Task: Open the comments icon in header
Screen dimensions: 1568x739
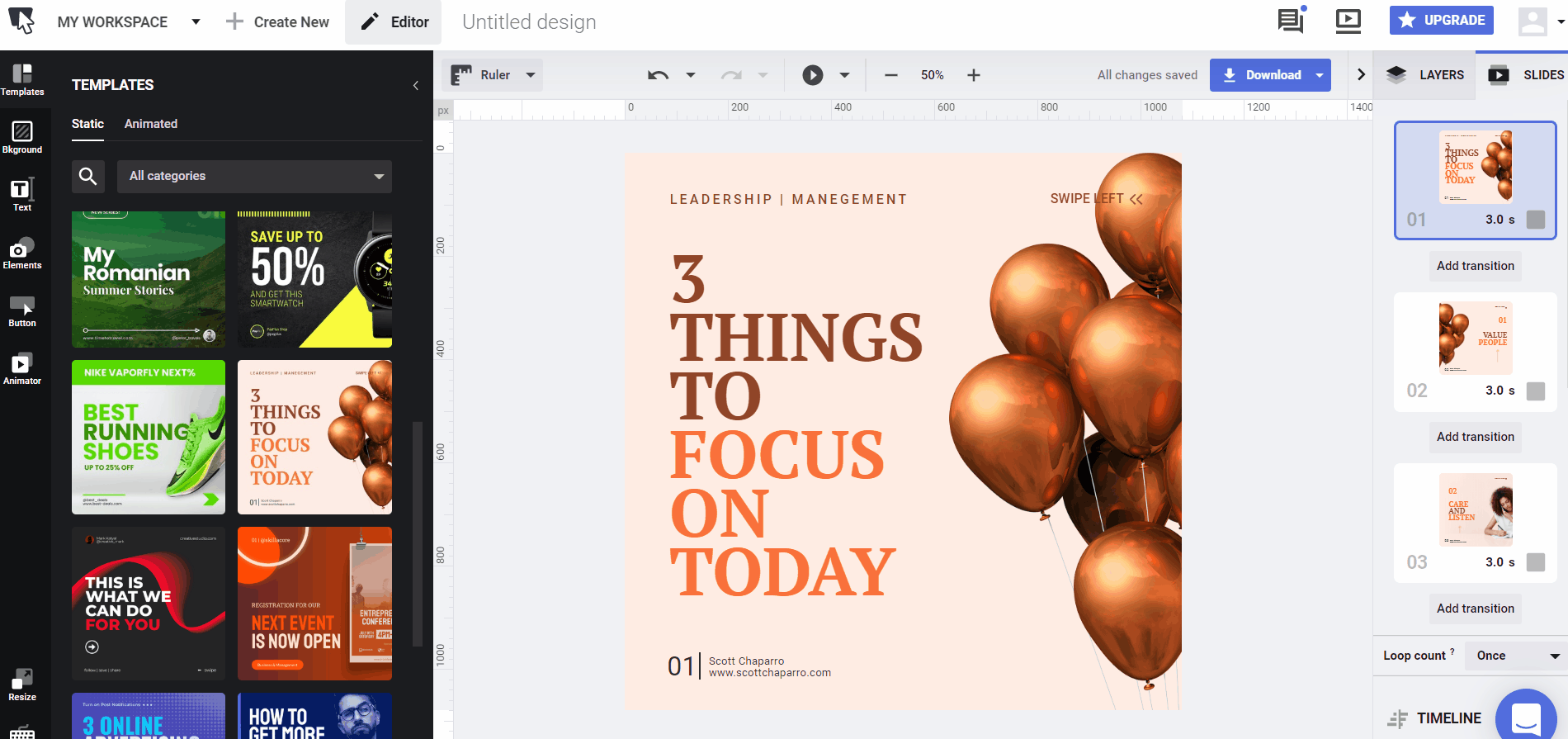Action: click(1290, 21)
